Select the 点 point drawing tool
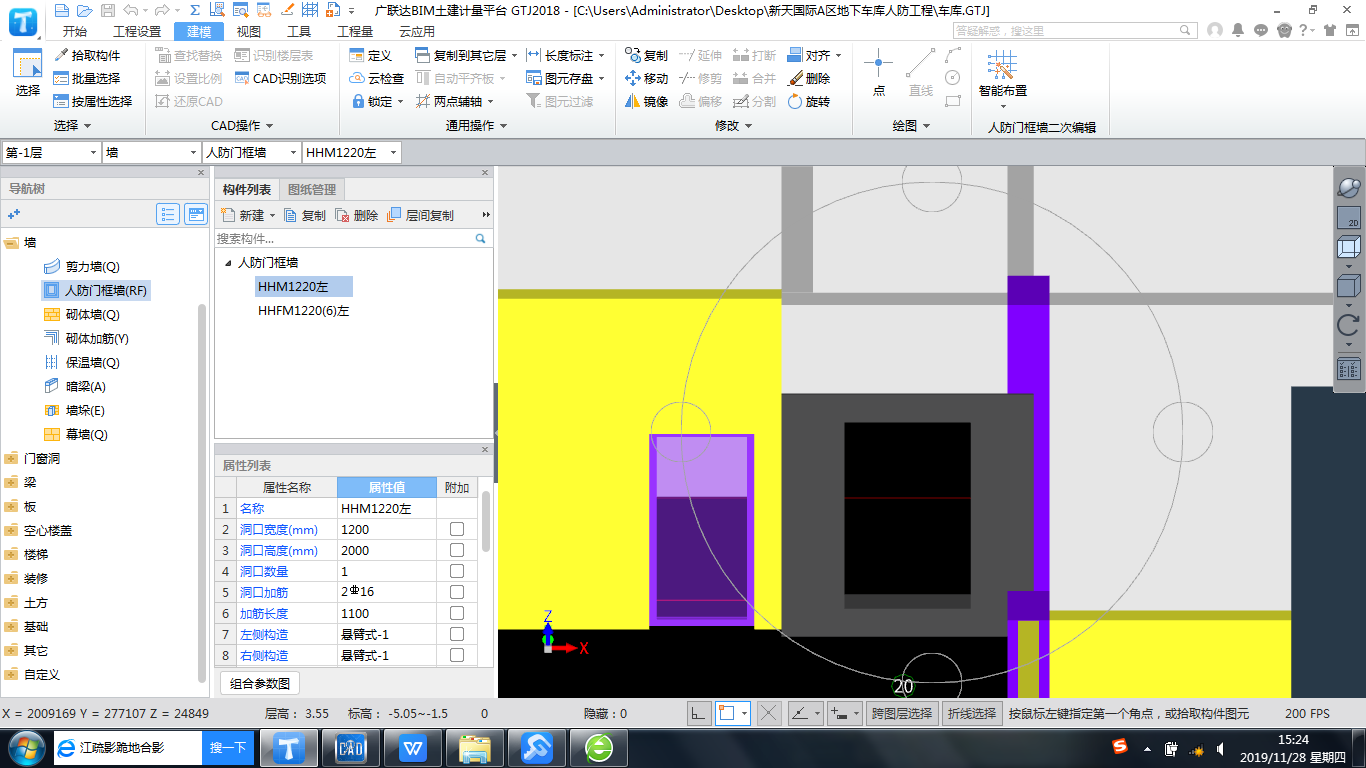 click(x=879, y=74)
